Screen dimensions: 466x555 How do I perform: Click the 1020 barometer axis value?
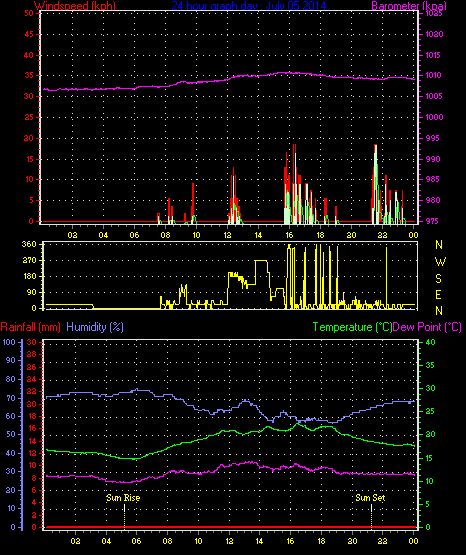(x=434, y=34)
